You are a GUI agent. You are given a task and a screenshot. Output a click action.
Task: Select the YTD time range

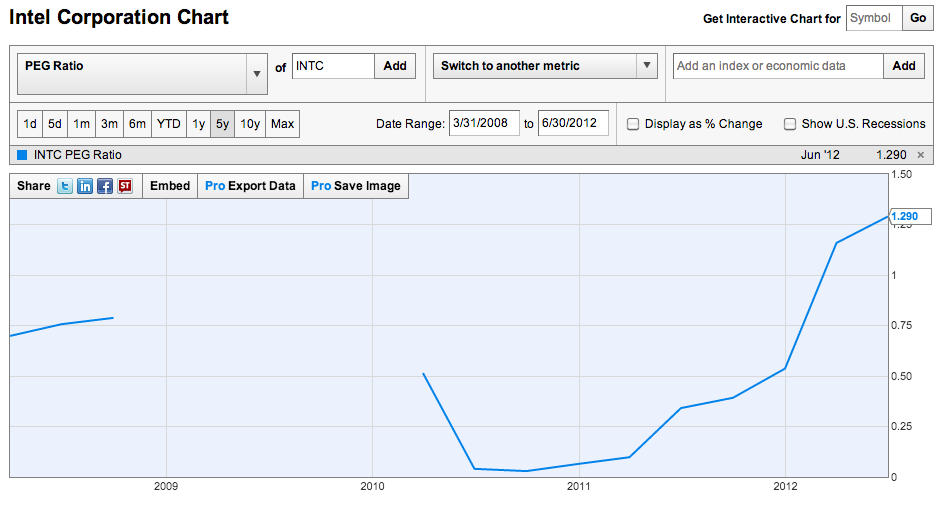click(x=168, y=124)
